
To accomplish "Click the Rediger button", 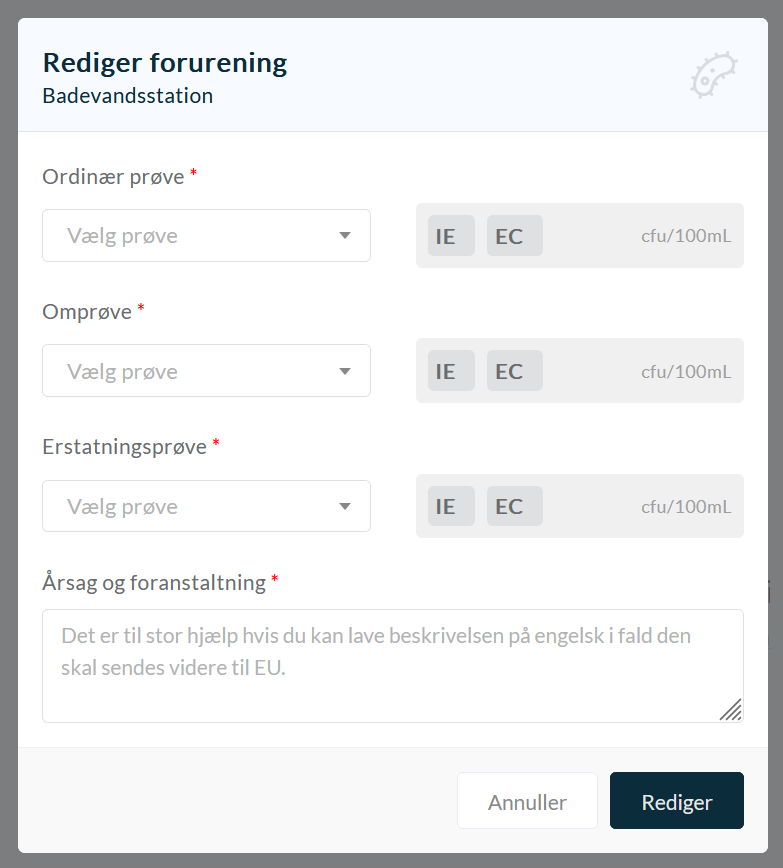I will (677, 800).
